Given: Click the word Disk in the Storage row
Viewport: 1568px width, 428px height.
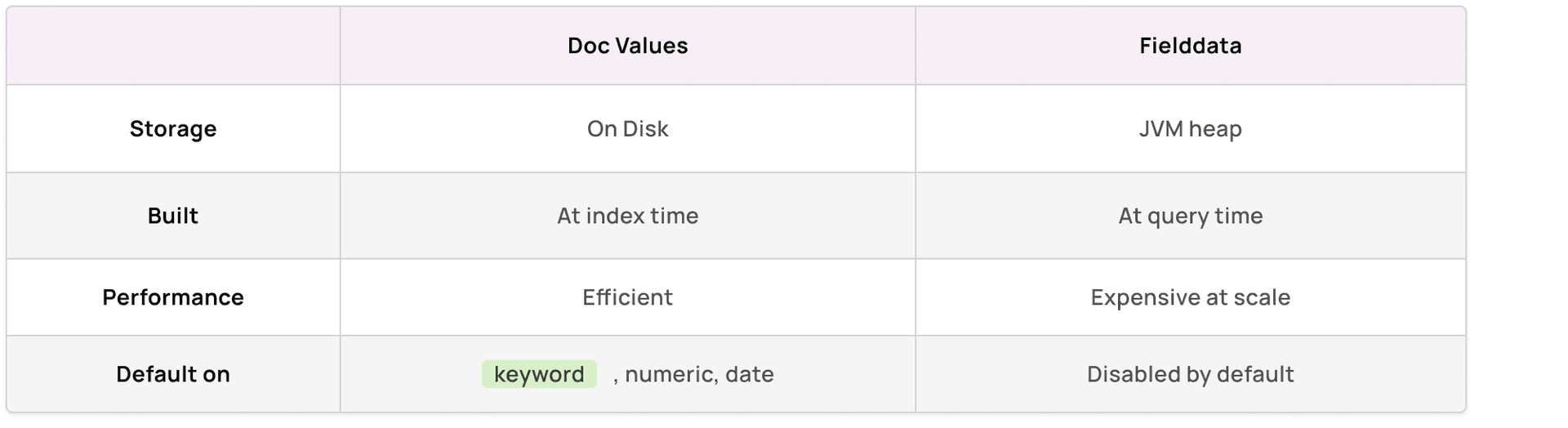Looking at the screenshot, I should pos(647,129).
